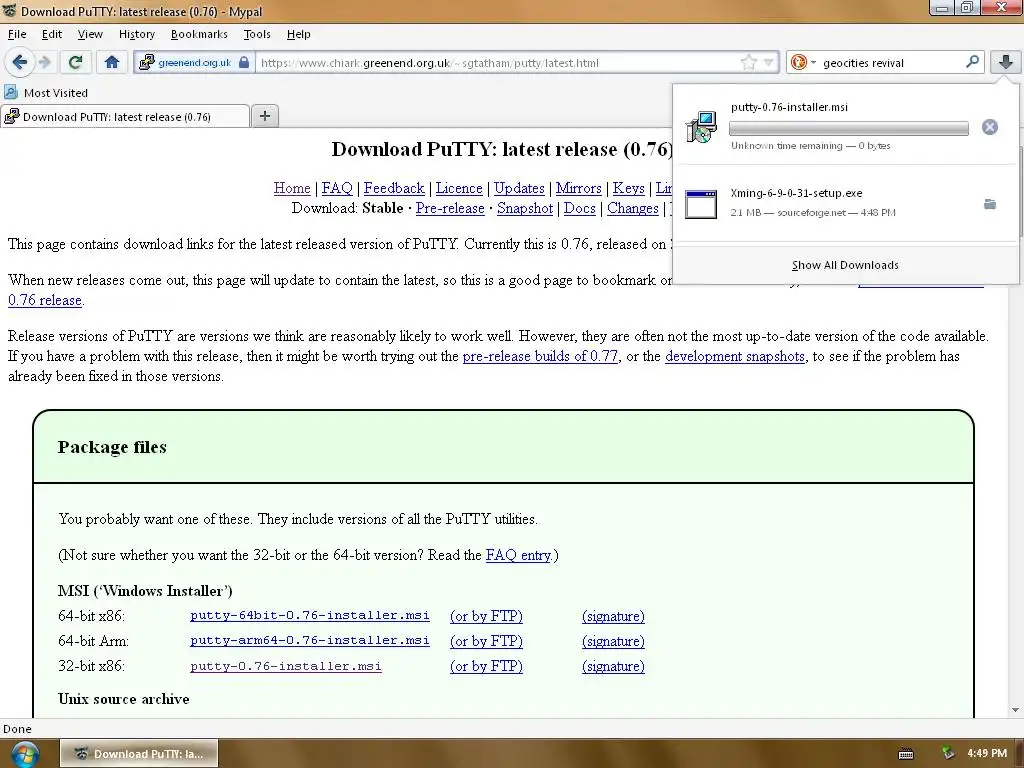Screen dimensions: 1024x768
Task: Open the Docs link
Action: pos(580,208)
